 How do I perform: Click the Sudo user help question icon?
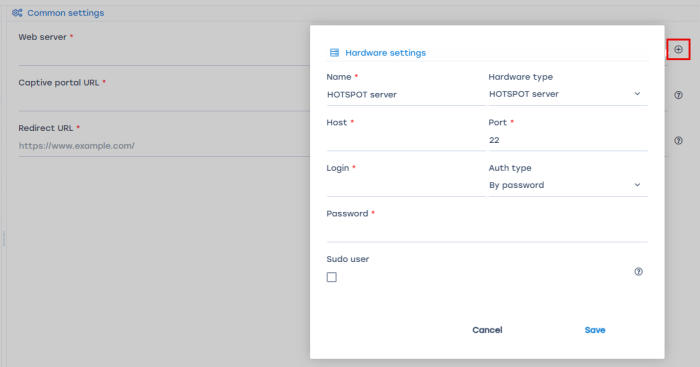click(638, 271)
